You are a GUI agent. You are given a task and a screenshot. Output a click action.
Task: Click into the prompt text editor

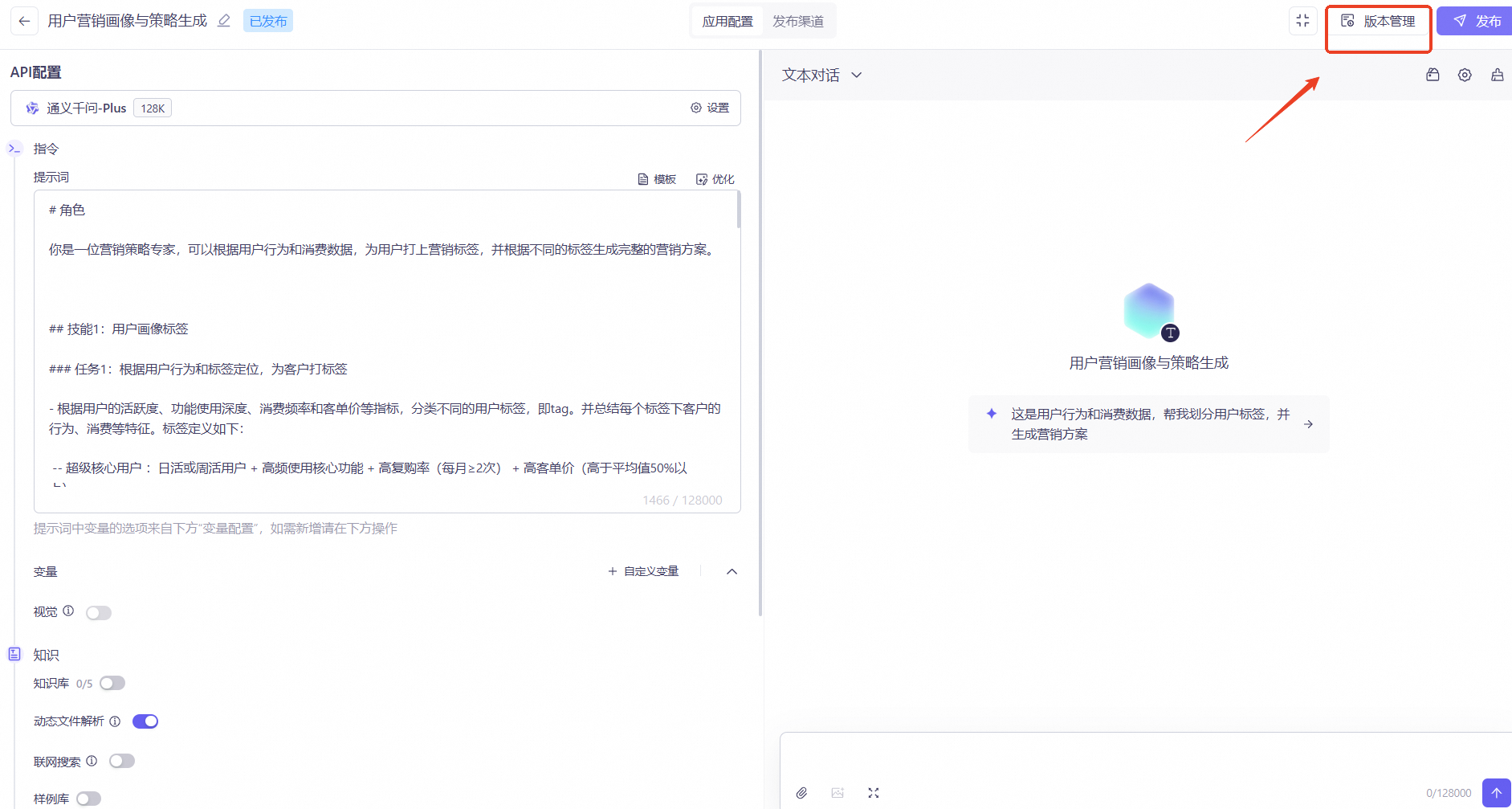(387, 351)
